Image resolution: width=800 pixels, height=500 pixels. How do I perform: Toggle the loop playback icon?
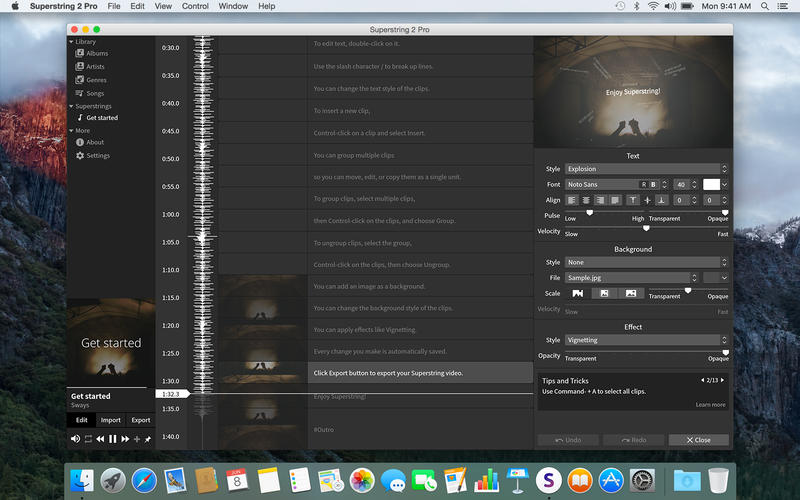tap(88, 439)
